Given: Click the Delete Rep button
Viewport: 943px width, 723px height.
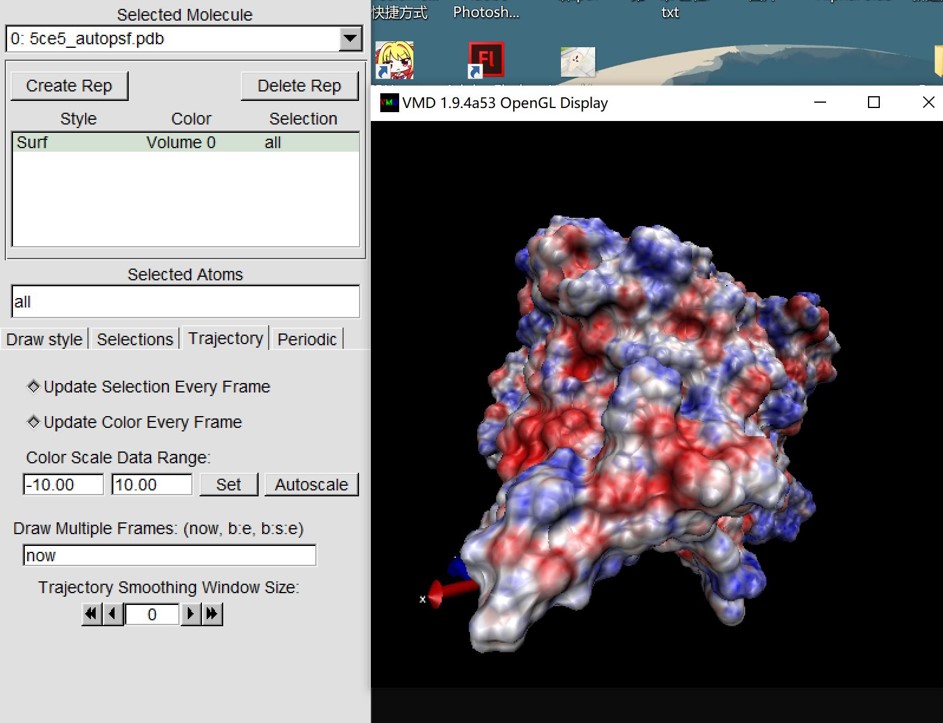Looking at the screenshot, I should pos(299,86).
